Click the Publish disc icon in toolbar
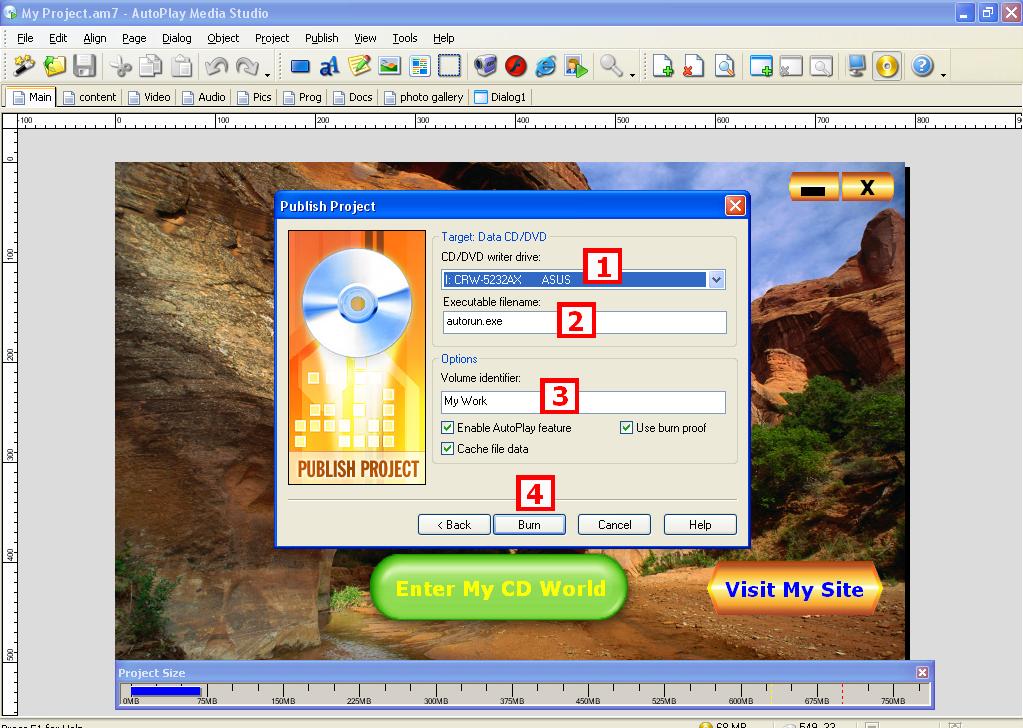 (x=886, y=67)
